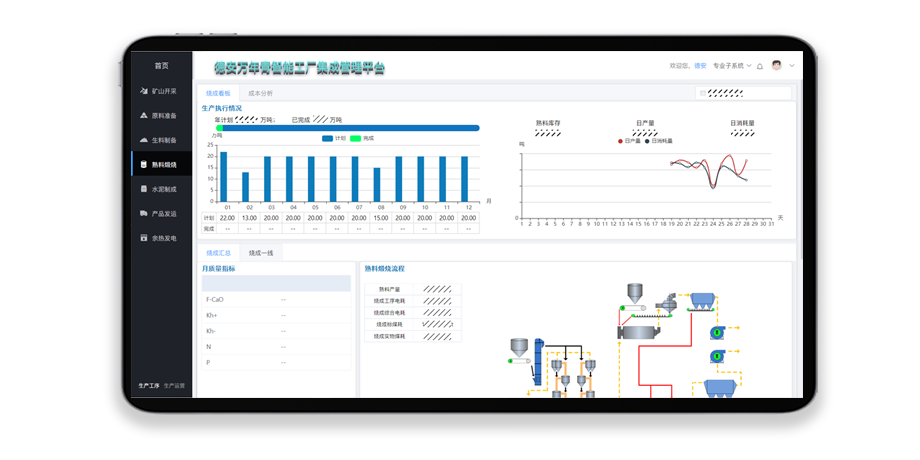Go to 首页 in the sidebar

161,66
